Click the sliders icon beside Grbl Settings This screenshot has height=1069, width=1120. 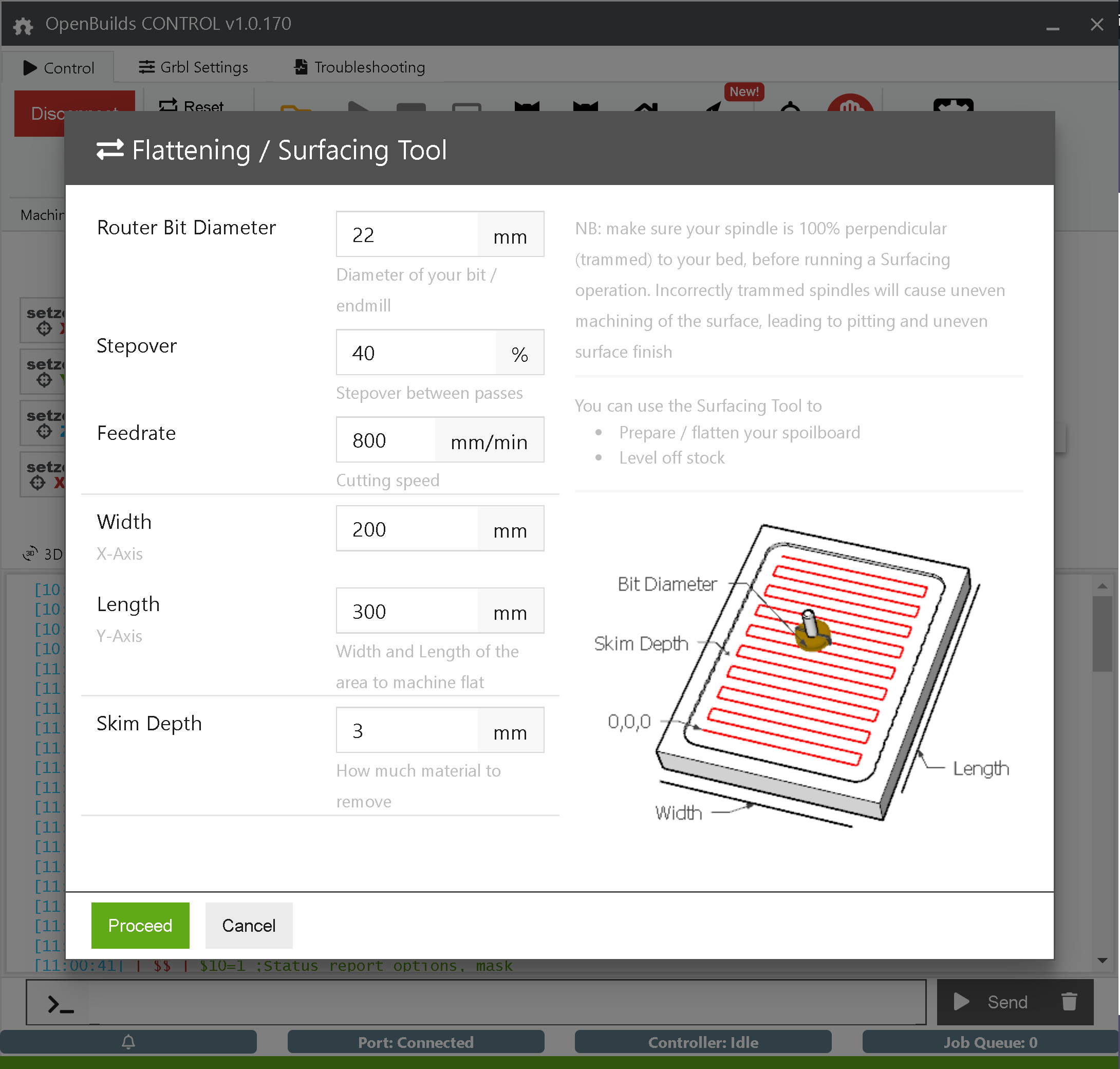pos(146,67)
